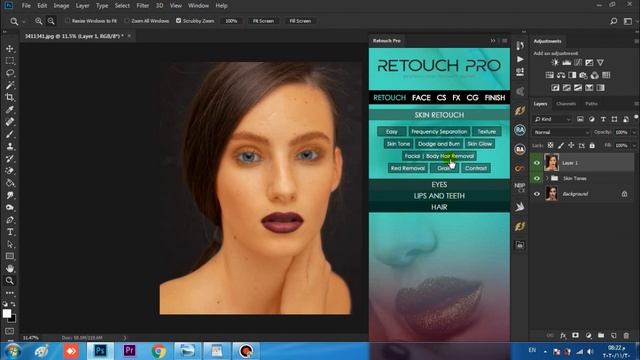Open Premiere Pro from the taskbar
The width and height of the screenshot is (640, 360).
point(129,351)
